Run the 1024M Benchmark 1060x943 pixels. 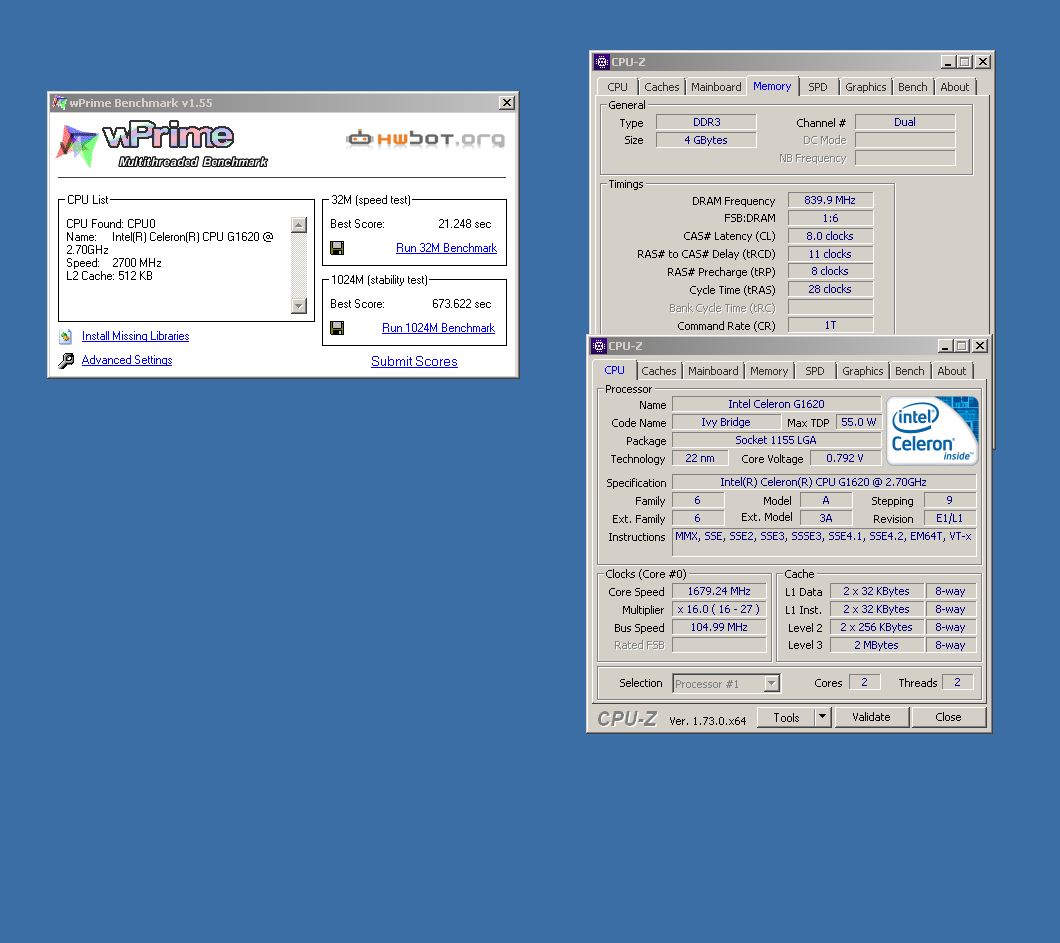(438, 328)
